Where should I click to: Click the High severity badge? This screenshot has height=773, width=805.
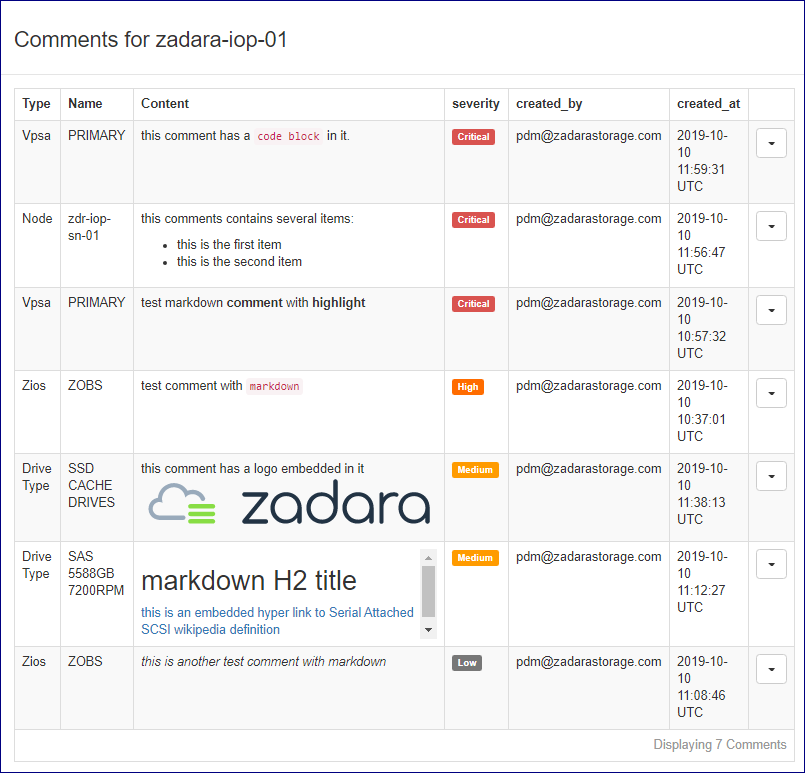(467, 387)
